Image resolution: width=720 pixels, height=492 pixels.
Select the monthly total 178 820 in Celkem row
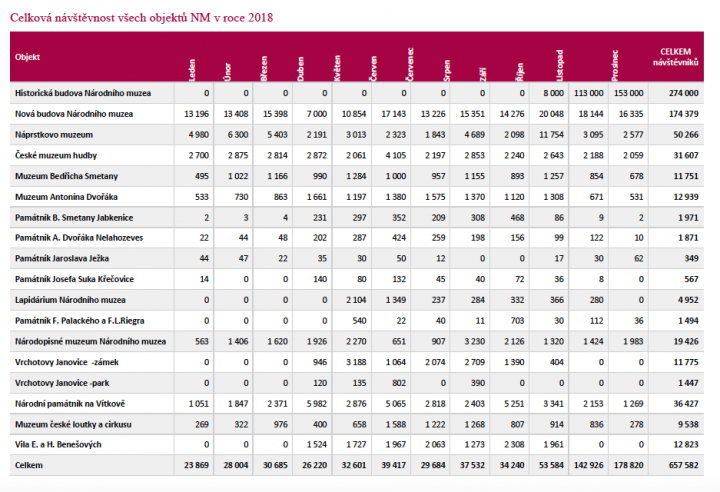628,465
